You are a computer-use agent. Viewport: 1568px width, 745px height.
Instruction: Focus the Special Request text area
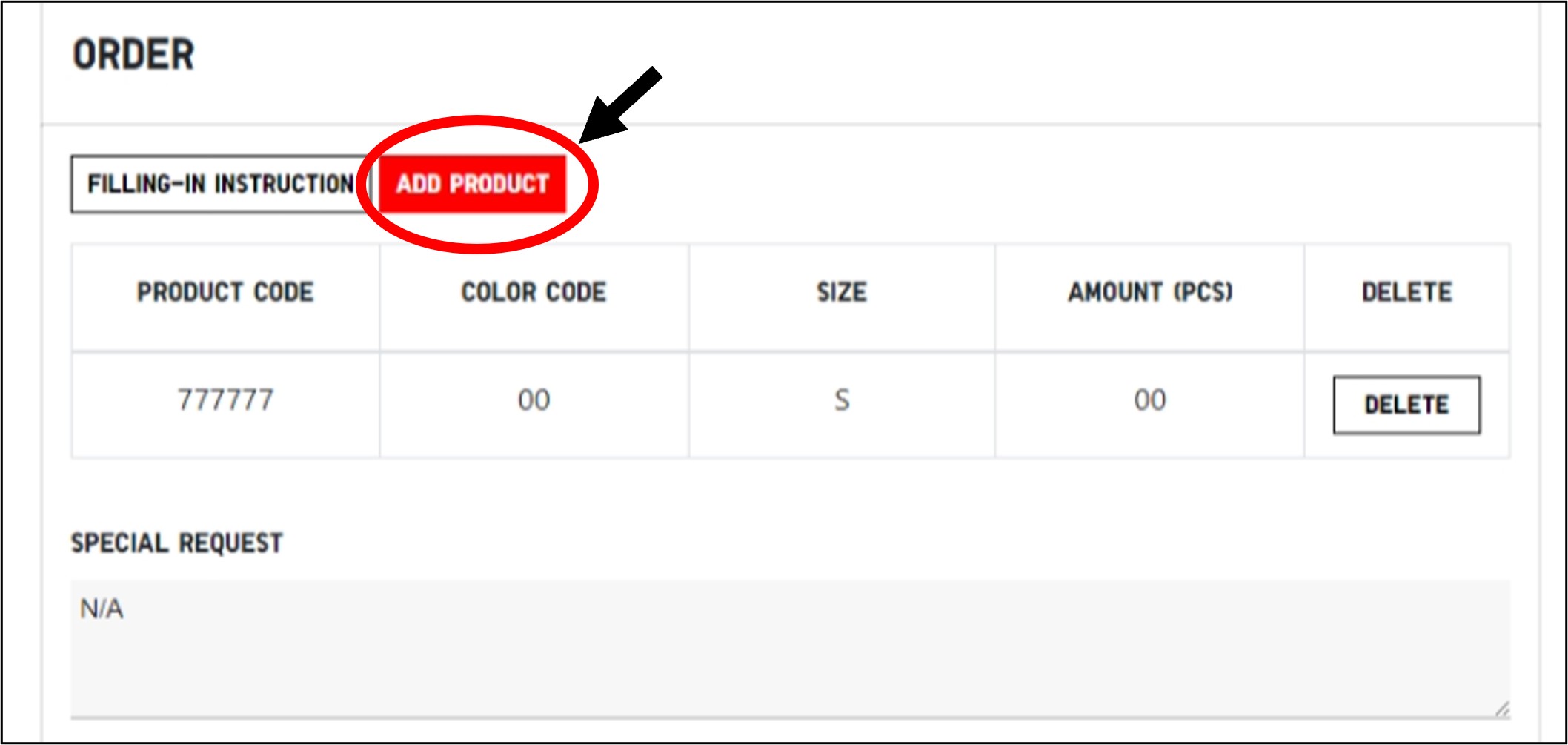(x=789, y=647)
